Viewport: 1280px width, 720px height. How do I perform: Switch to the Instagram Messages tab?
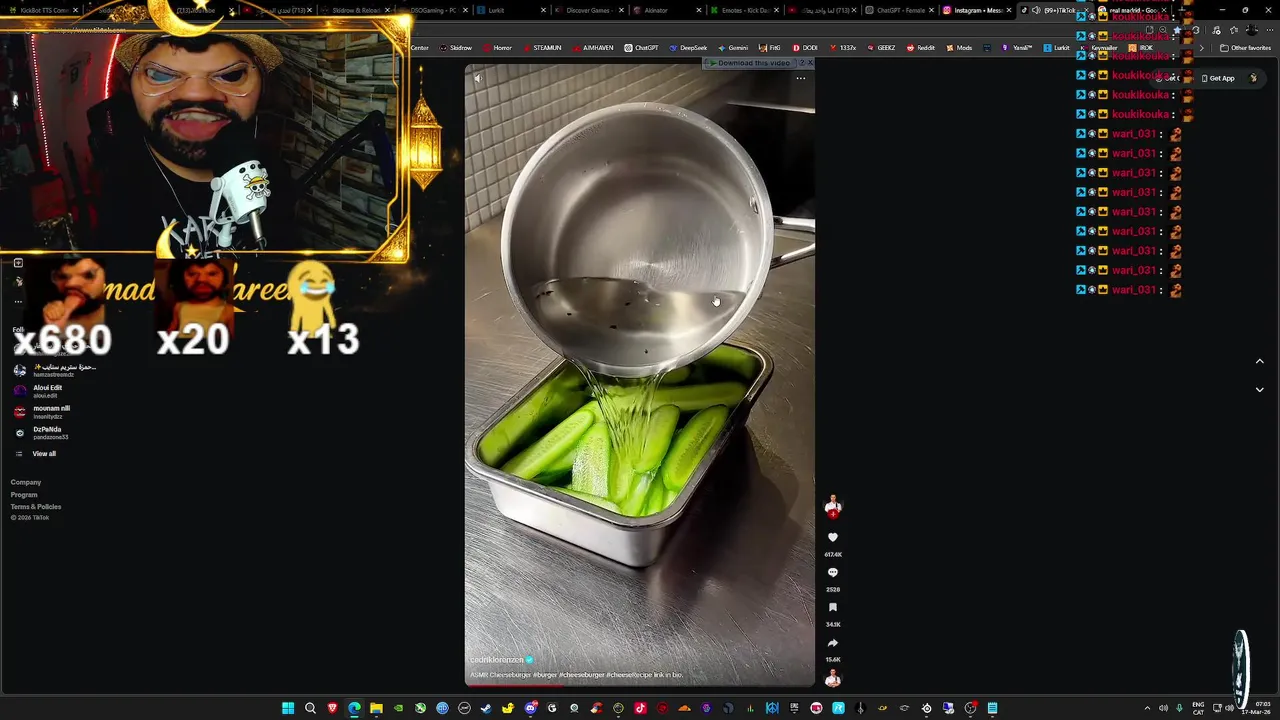tap(978, 10)
